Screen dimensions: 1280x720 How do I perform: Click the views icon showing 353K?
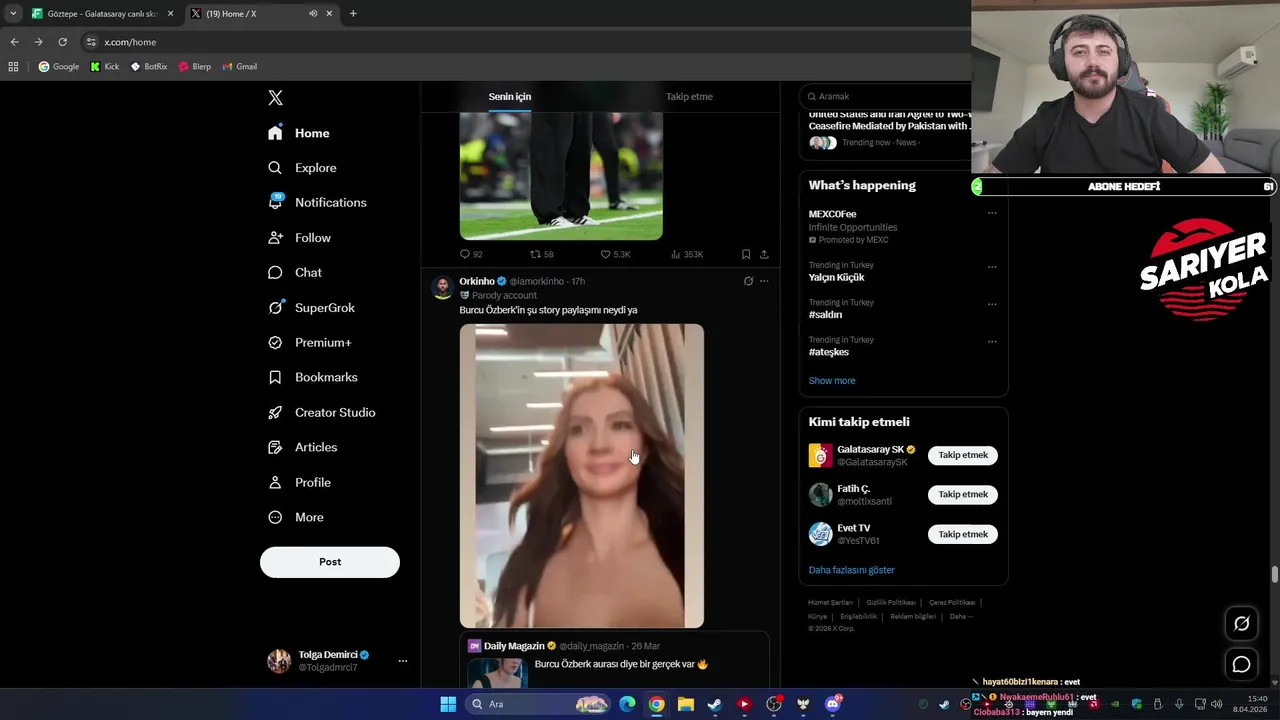676,254
